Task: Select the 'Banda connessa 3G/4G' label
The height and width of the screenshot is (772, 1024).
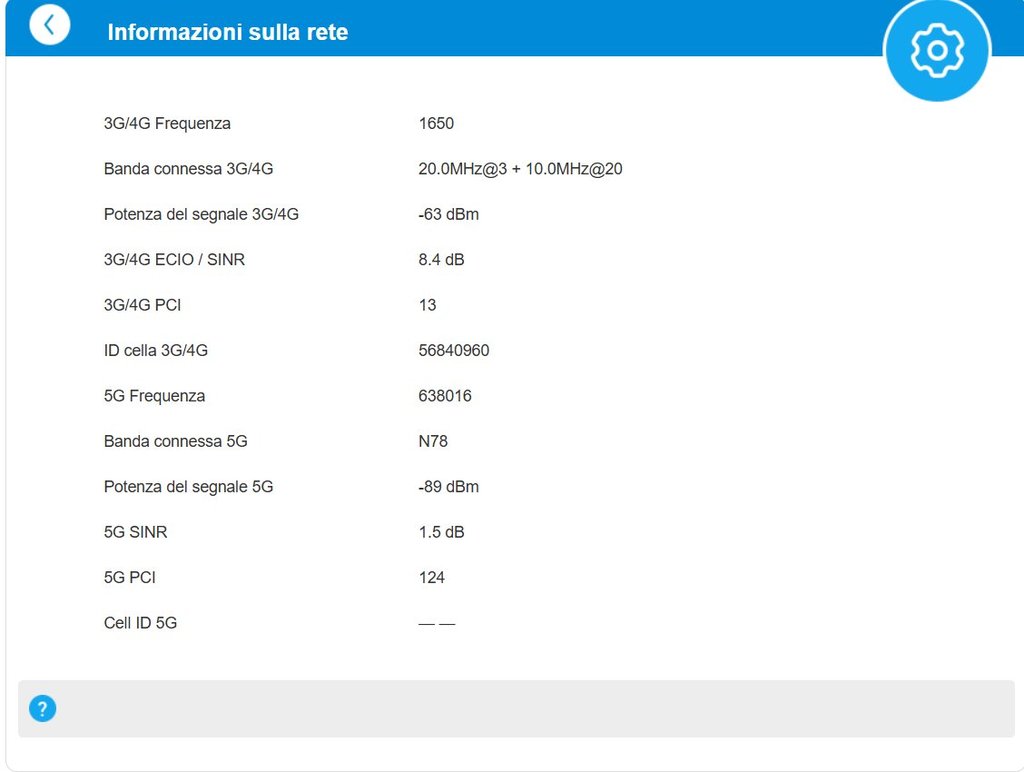Action: click(x=188, y=169)
